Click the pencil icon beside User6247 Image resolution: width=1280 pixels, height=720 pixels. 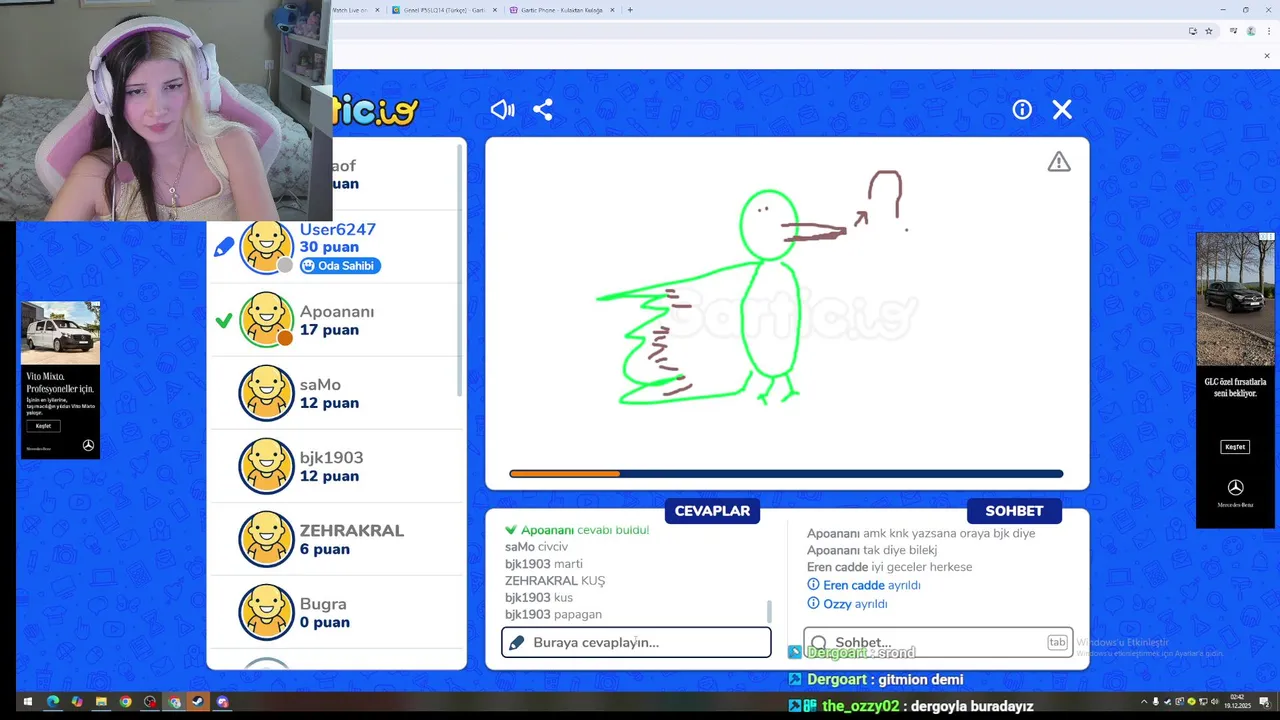tap(224, 247)
